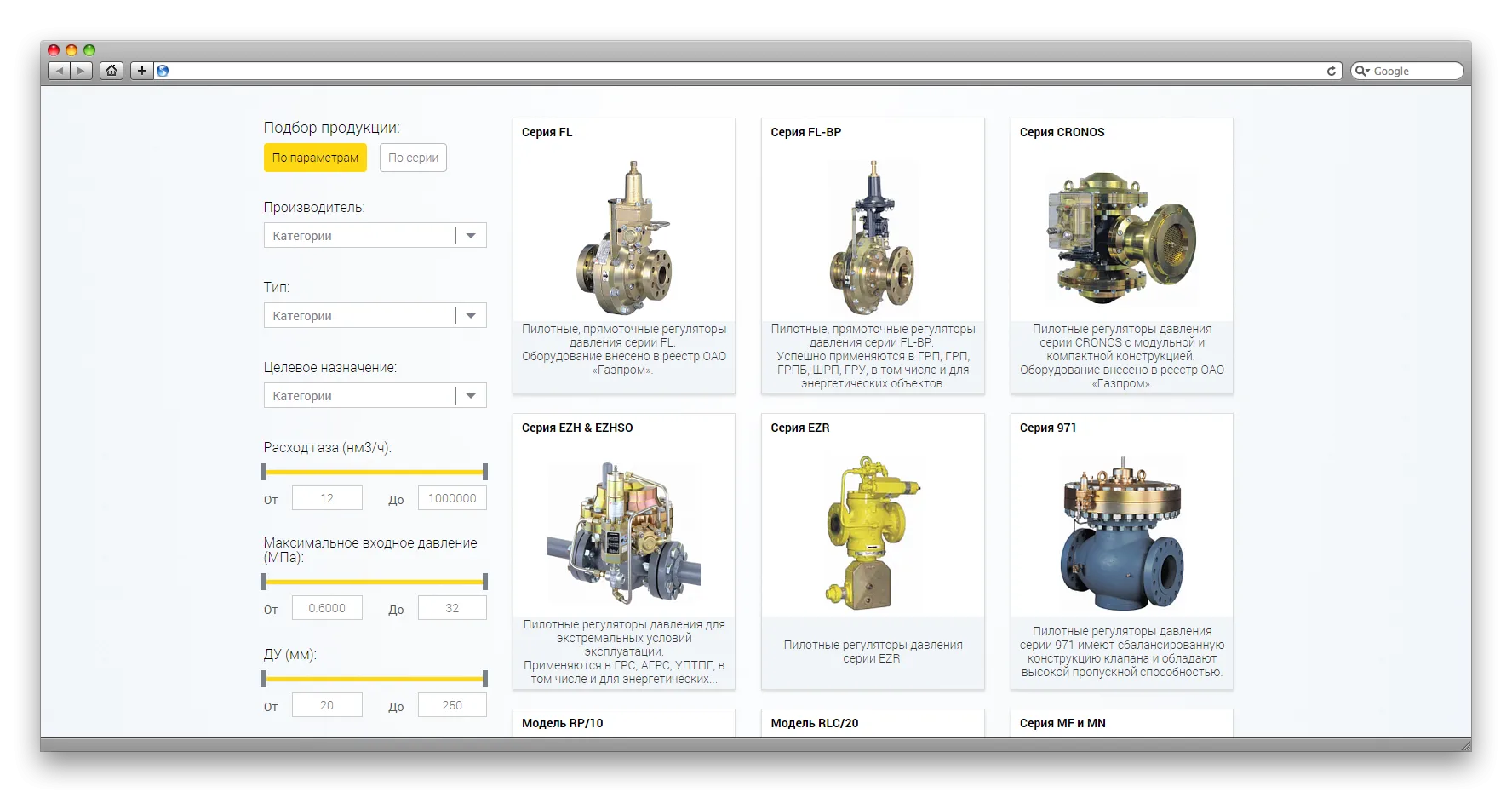
Task: Click the EZH & EZHSO description text
Action: (x=624, y=651)
